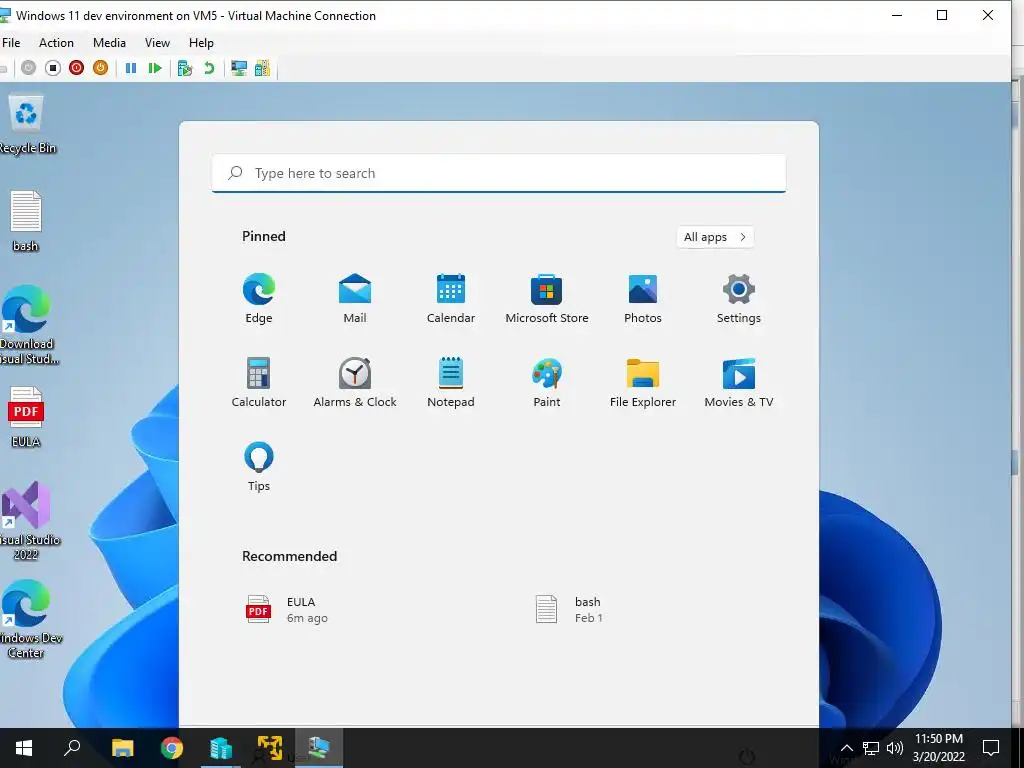This screenshot has width=1024, height=768.
Task: Click the orange Save VM state icon
Action: click(101, 68)
